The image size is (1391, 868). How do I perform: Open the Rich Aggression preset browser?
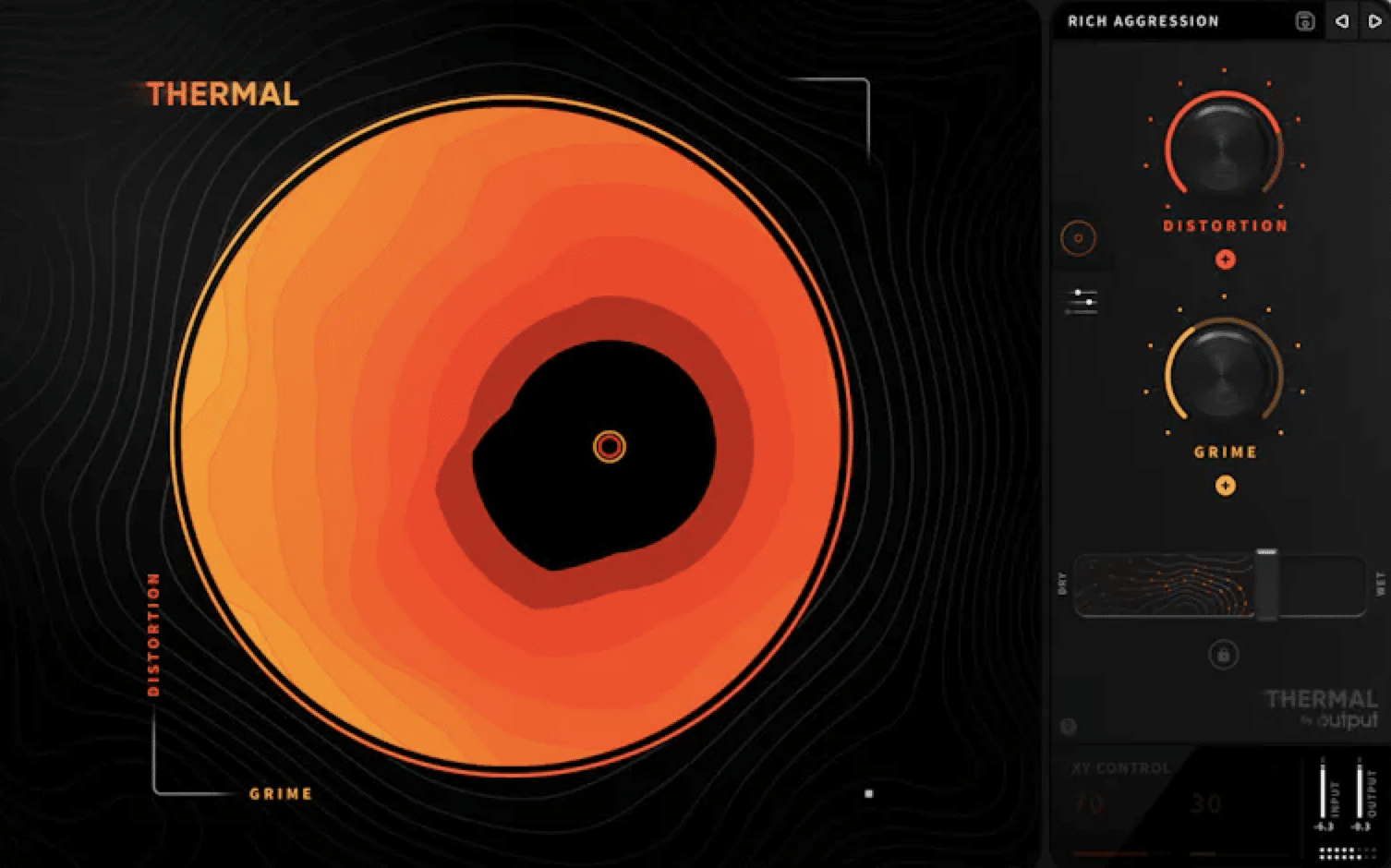tap(1143, 21)
